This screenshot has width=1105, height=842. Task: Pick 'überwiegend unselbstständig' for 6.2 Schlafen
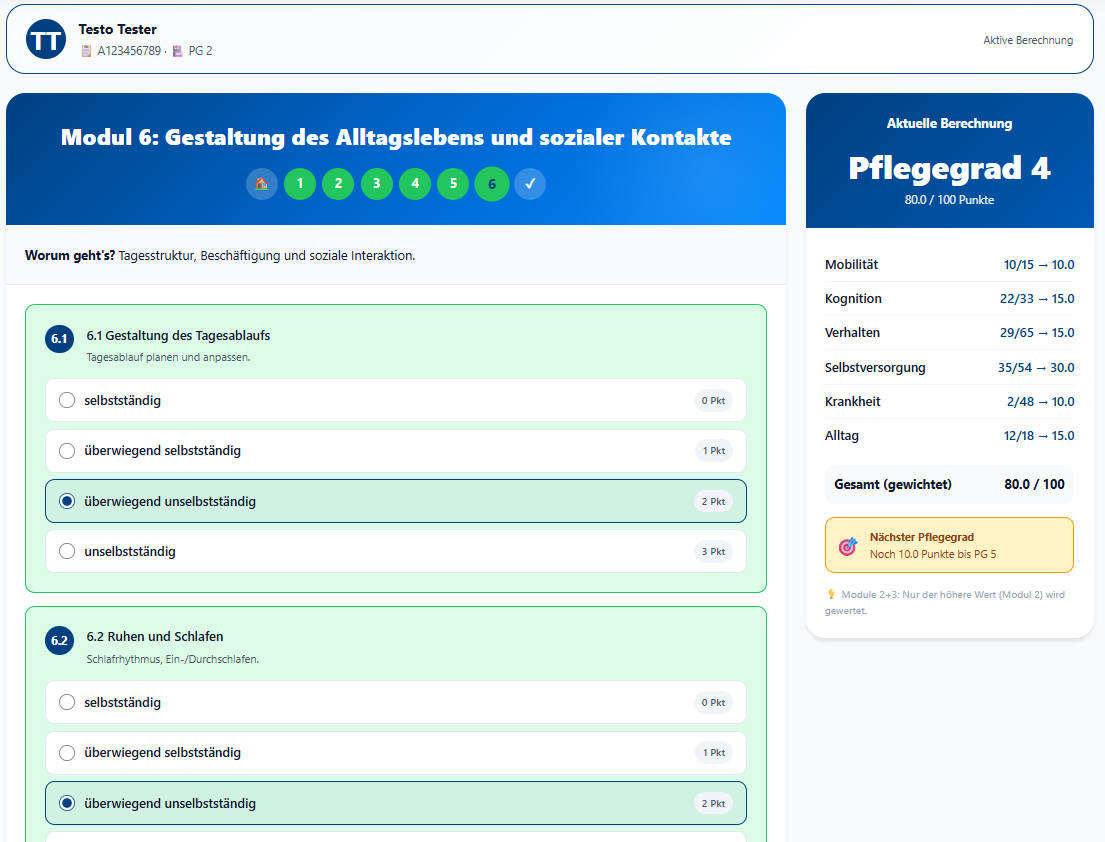click(x=67, y=803)
